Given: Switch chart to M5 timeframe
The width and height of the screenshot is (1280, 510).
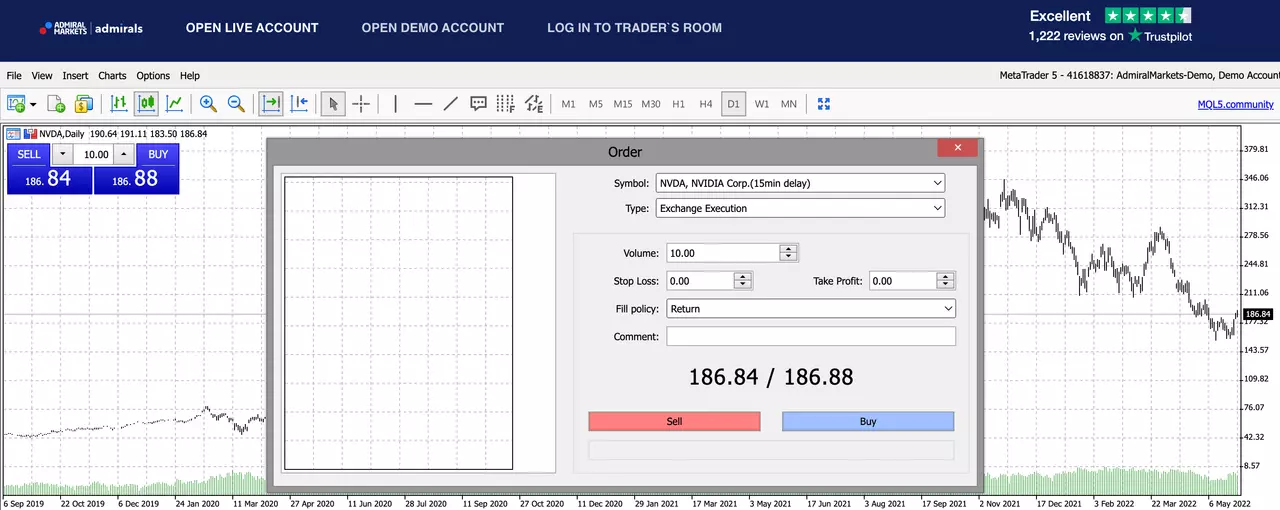Looking at the screenshot, I should click(x=595, y=104).
